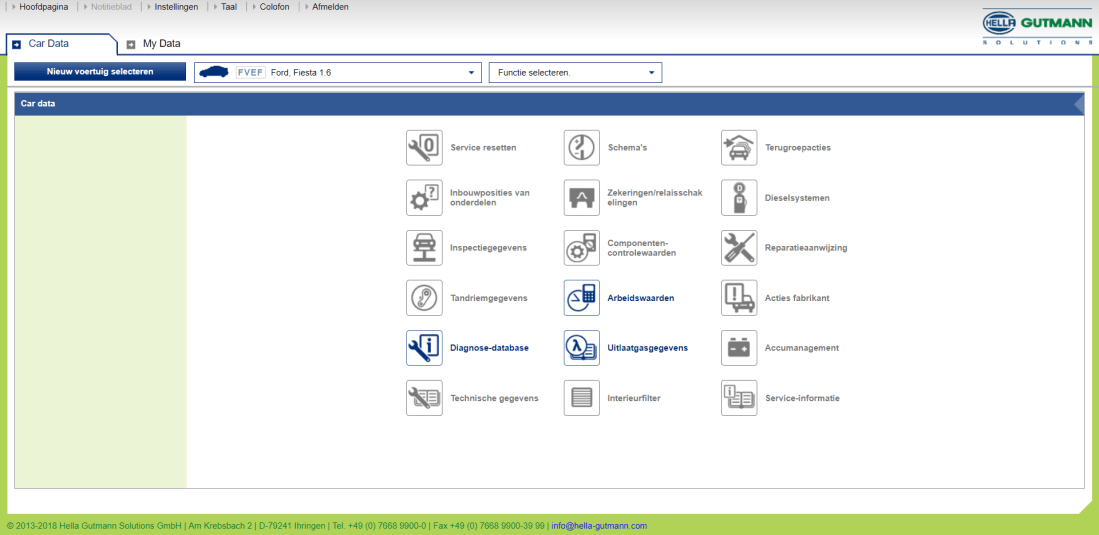Screen dimensions: 1099x535
Task: Open the Accumanagement battery icon
Action: pyautogui.click(x=739, y=348)
